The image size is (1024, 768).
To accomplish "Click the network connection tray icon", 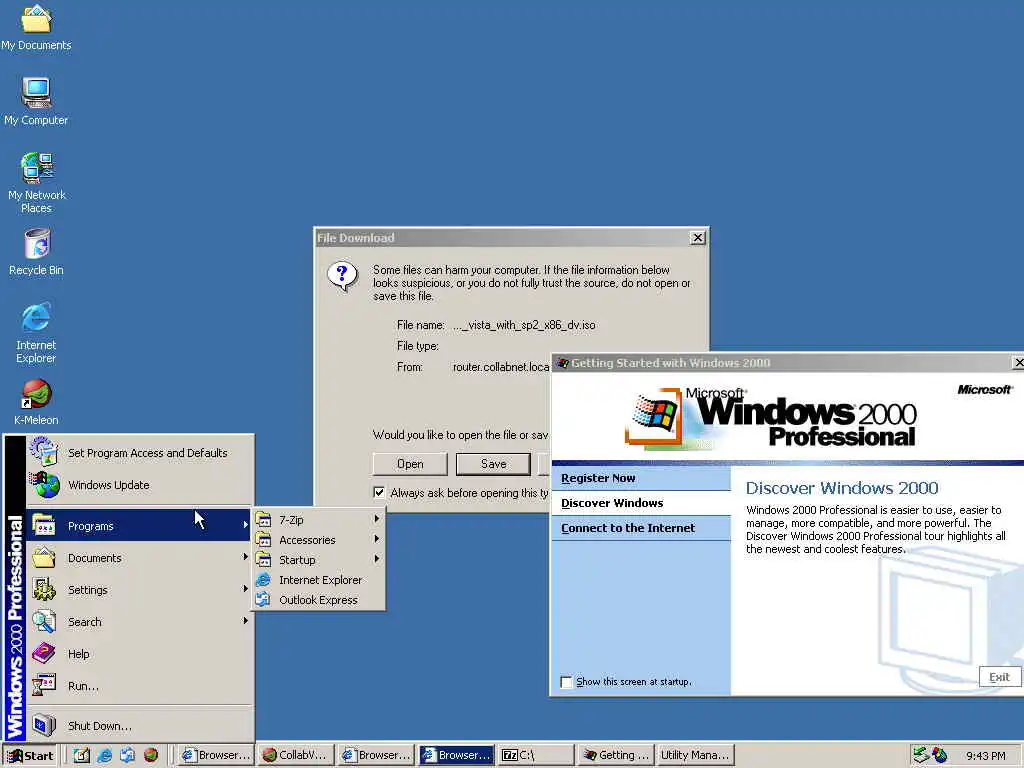I will pyautogui.click(x=921, y=755).
